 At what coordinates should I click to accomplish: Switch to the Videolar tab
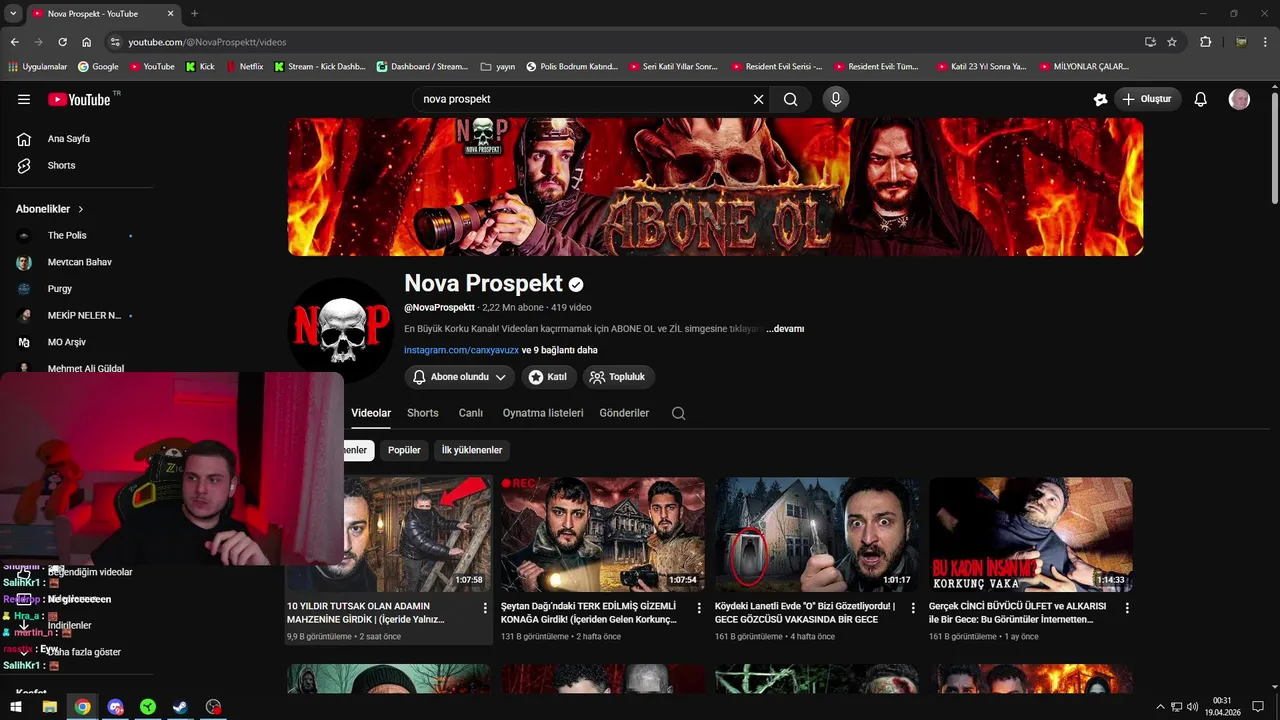[x=371, y=413]
